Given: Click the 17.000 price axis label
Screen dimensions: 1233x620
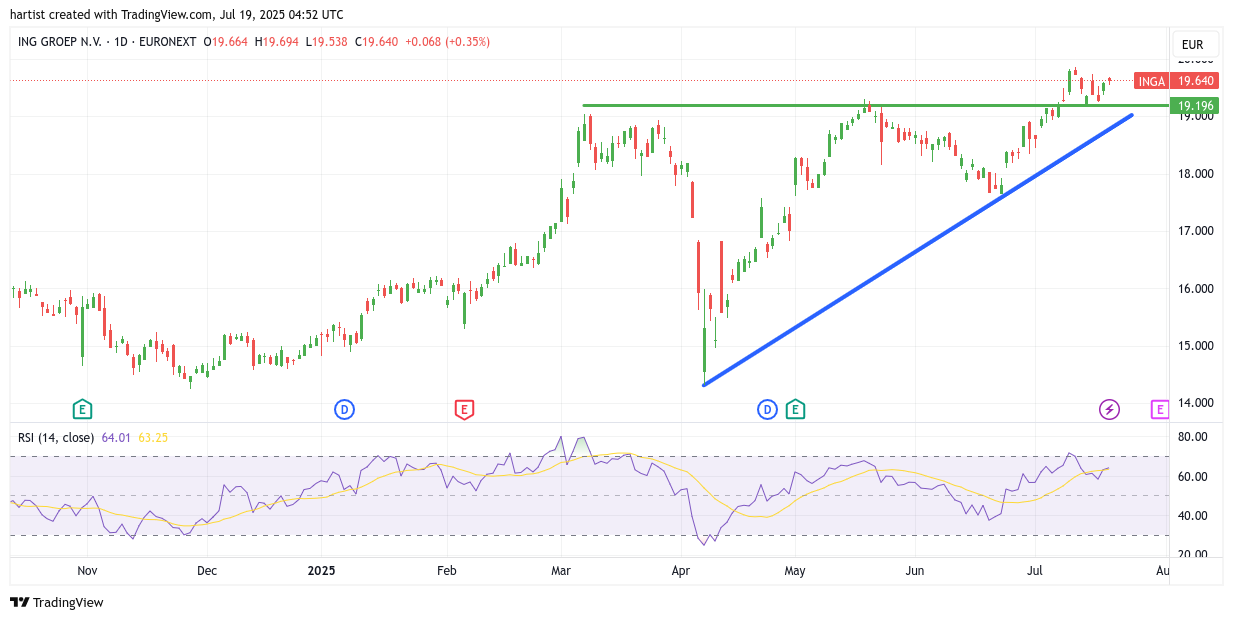Looking at the screenshot, I should tap(1196, 231).
